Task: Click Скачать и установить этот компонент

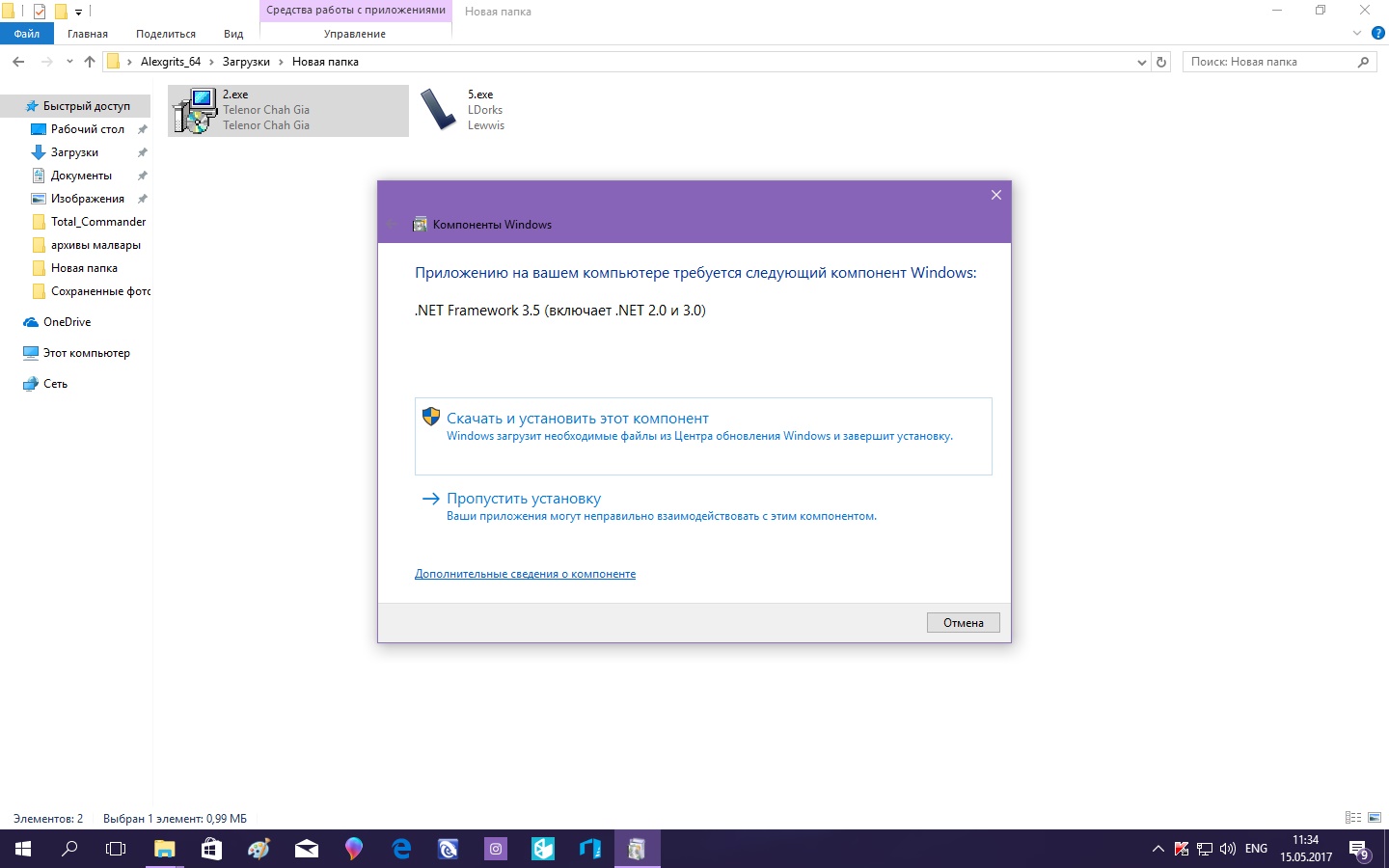Action: coord(703,436)
